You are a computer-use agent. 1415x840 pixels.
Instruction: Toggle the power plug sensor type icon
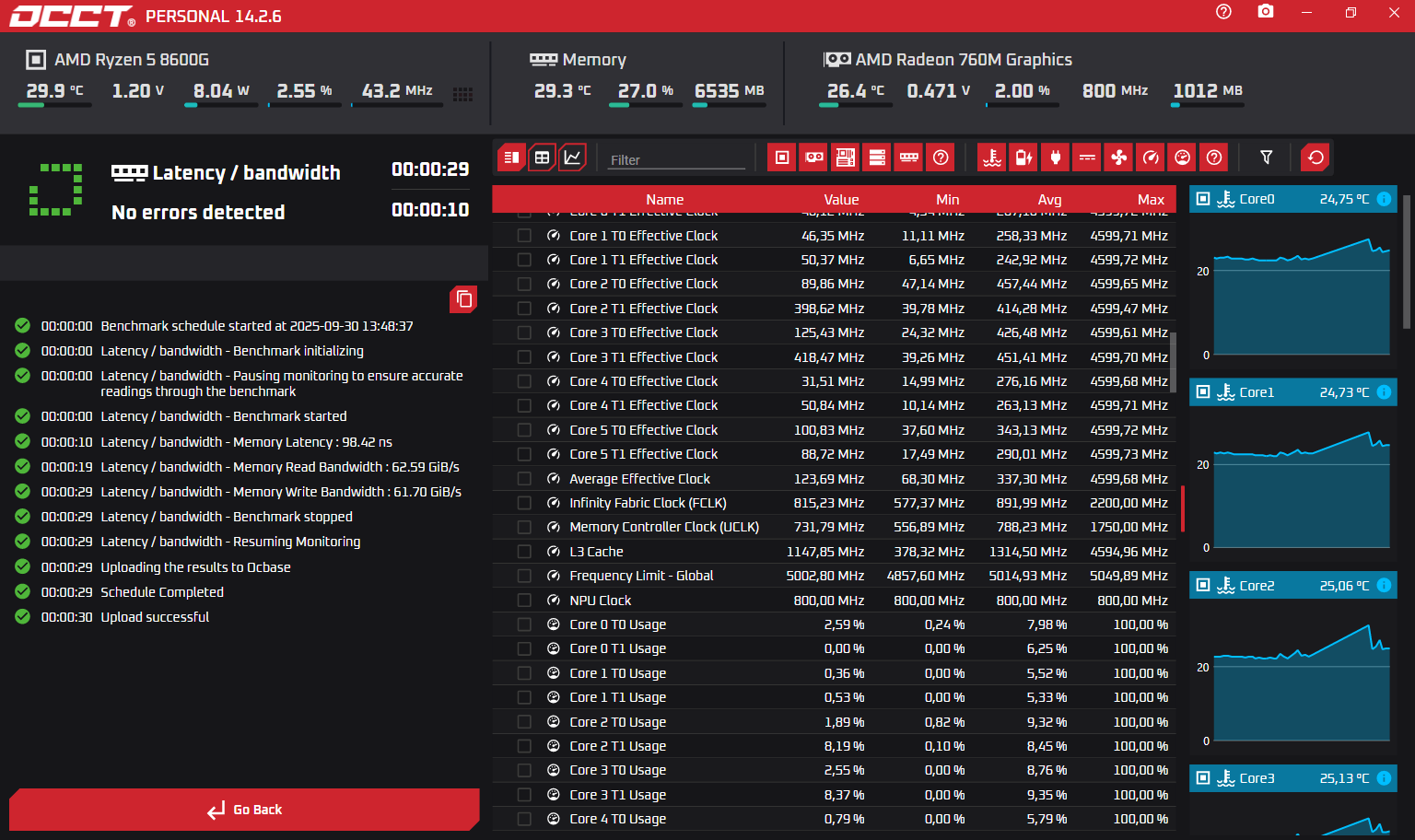click(x=1056, y=157)
